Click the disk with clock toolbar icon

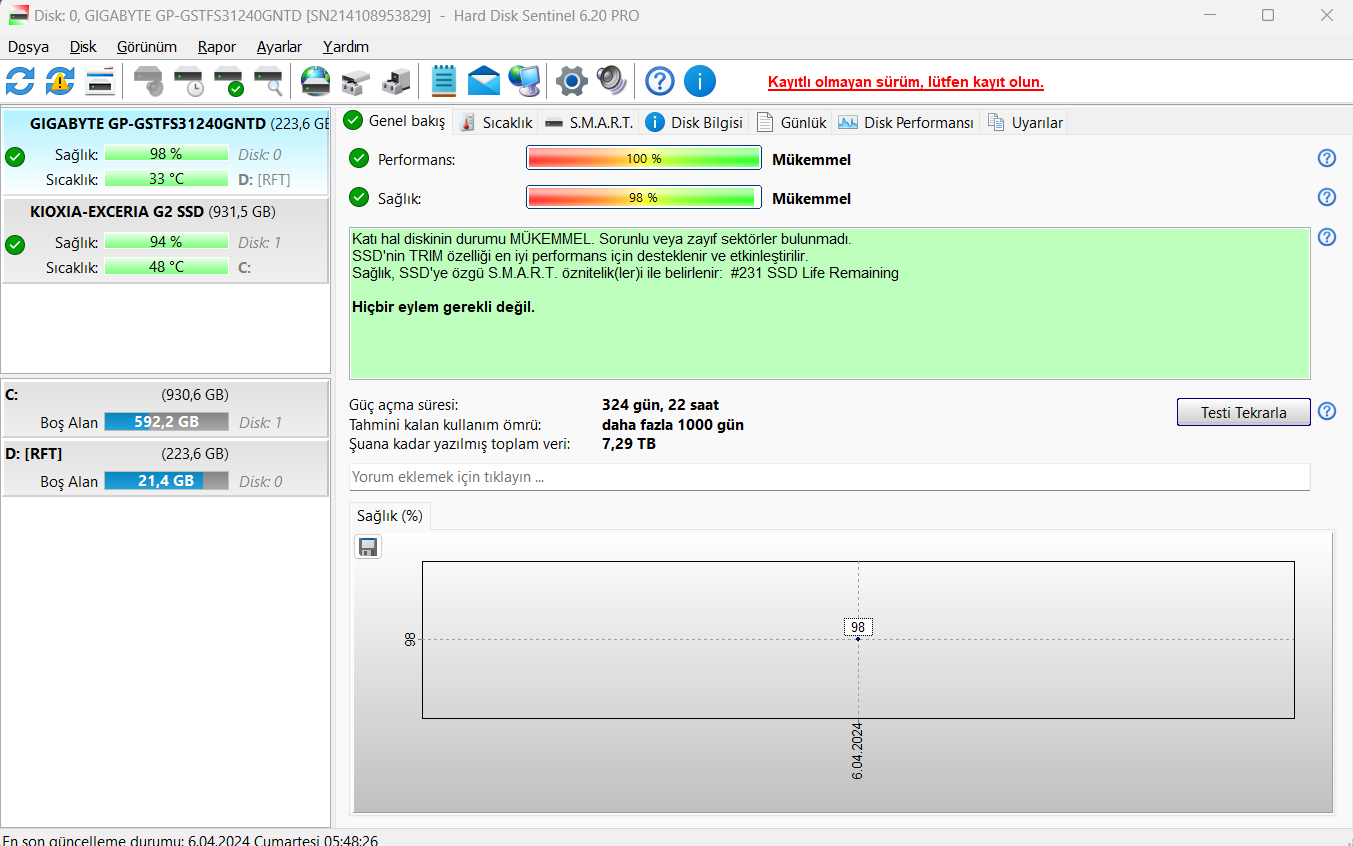[x=189, y=81]
